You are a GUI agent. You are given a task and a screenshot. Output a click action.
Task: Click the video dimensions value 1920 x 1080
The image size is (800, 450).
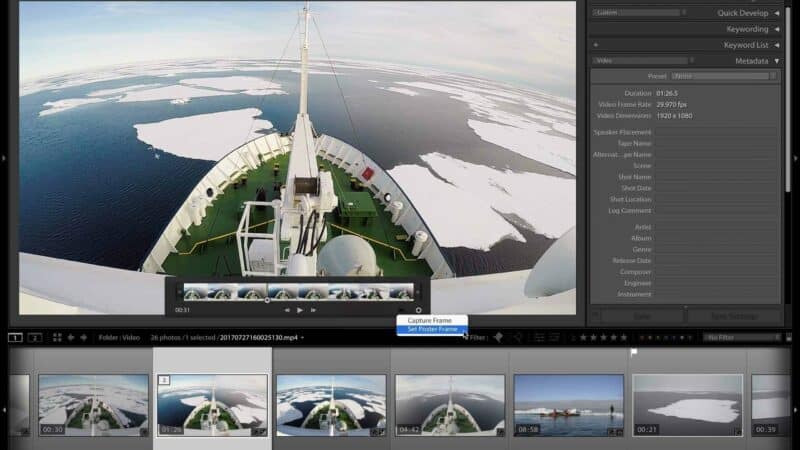pos(674,116)
